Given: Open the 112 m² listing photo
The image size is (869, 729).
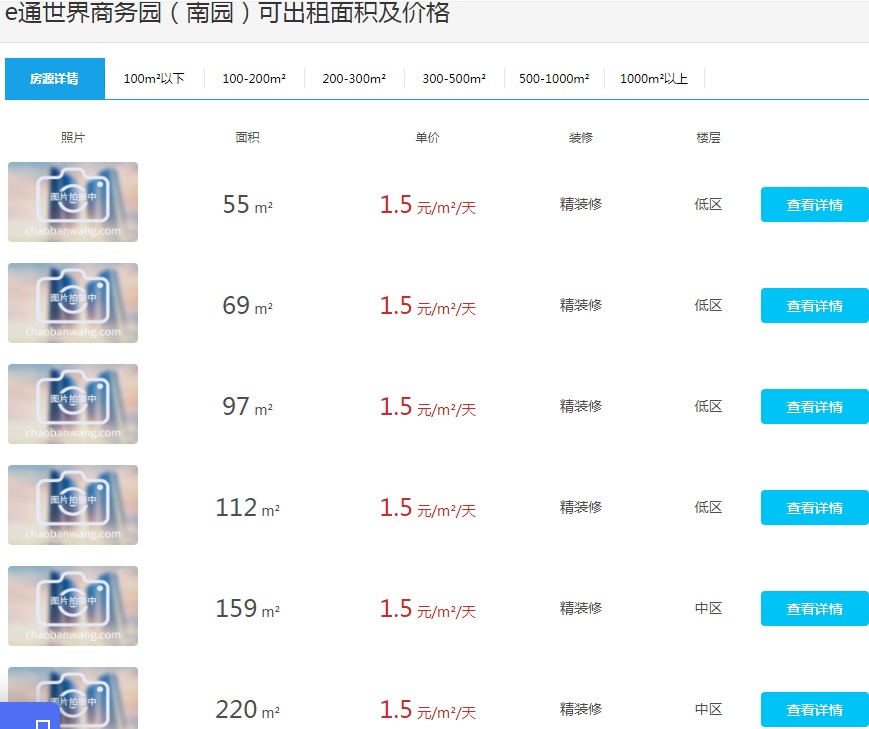Looking at the screenshot, I should 73,504.
